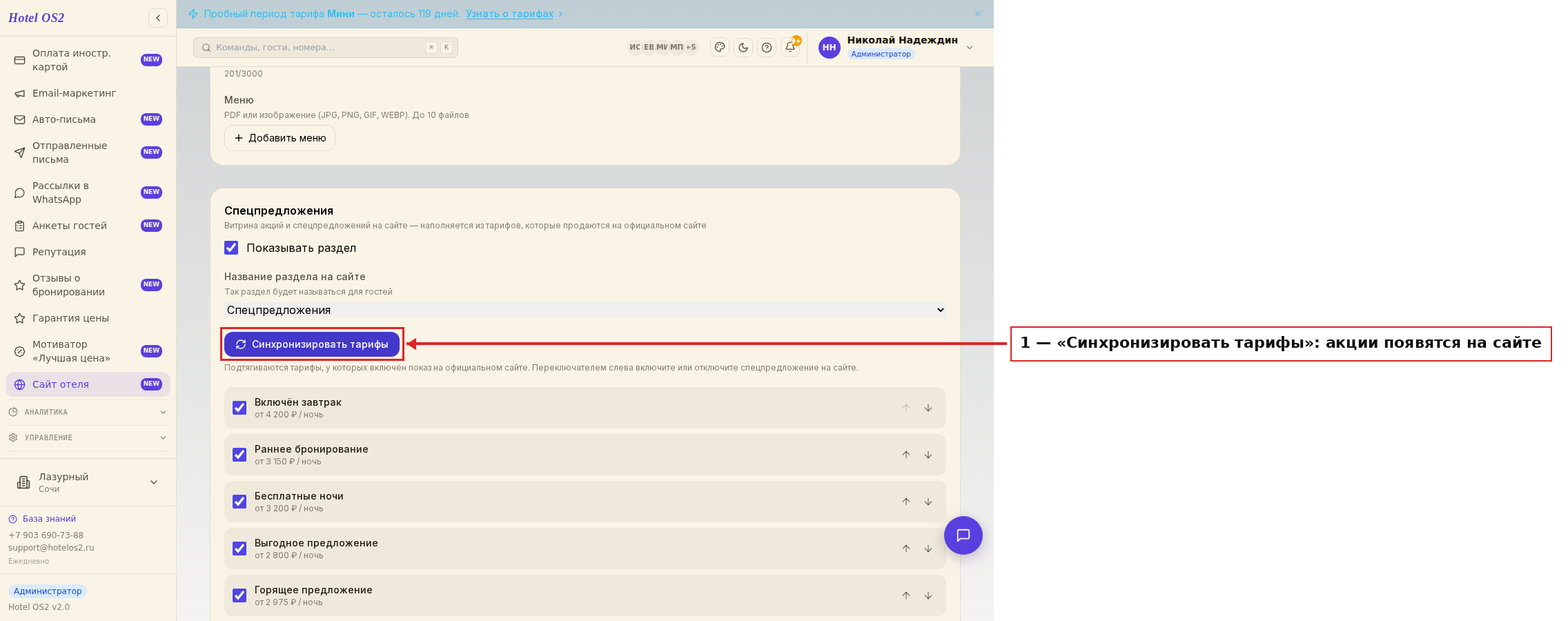
Task: Uncheck «Бесплатные ночи» special offer
Action: click(239, 502)
